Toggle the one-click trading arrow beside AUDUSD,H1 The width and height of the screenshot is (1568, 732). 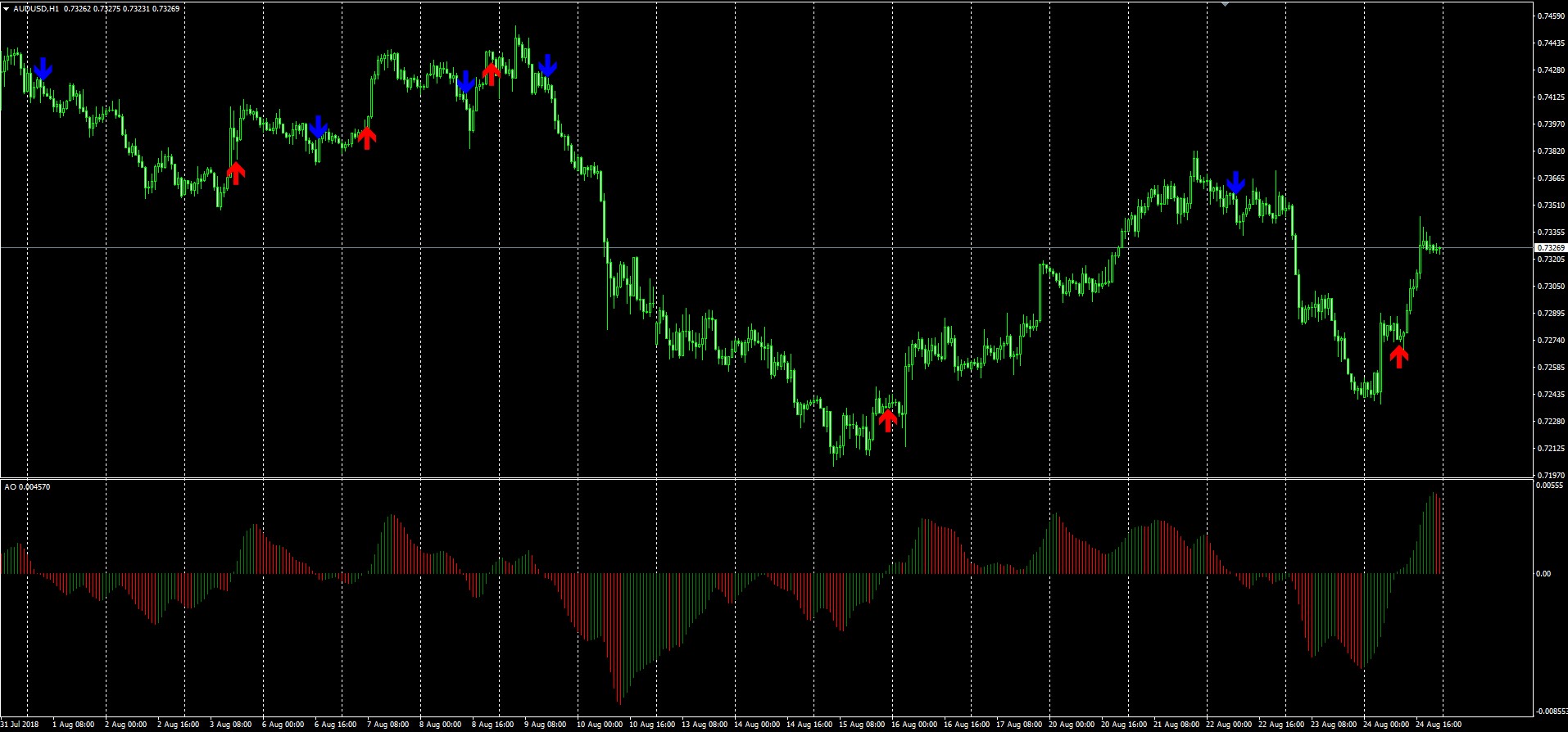[x=6, y=8]
